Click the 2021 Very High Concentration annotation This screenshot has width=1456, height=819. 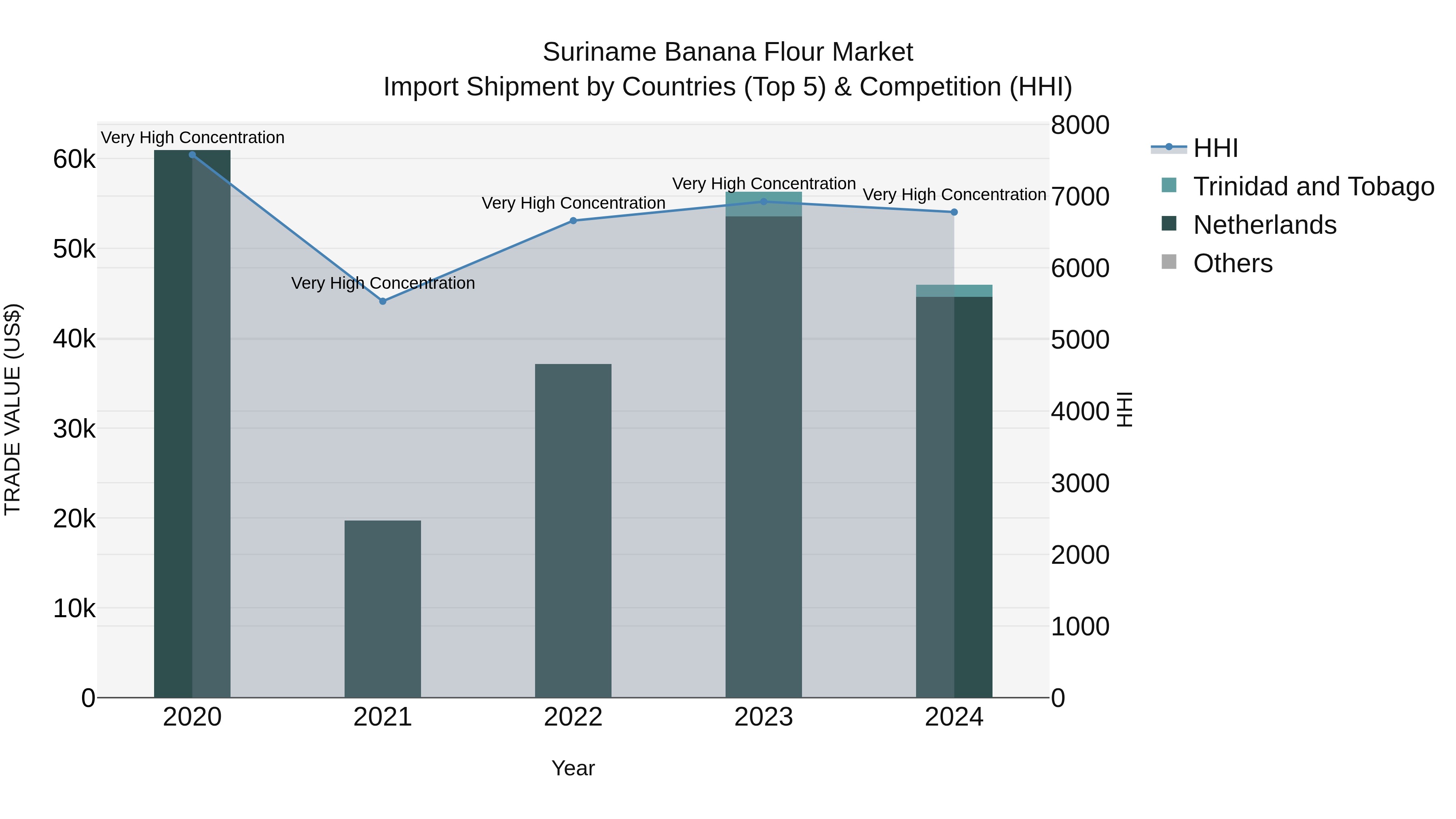tap(383, 283)
